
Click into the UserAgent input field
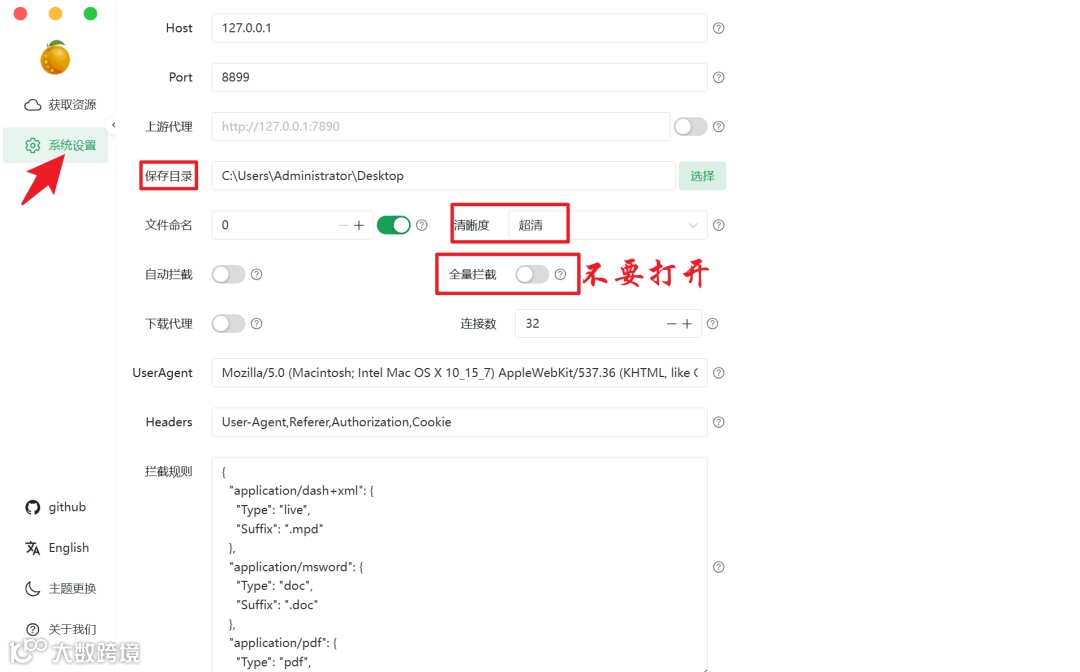459,372
